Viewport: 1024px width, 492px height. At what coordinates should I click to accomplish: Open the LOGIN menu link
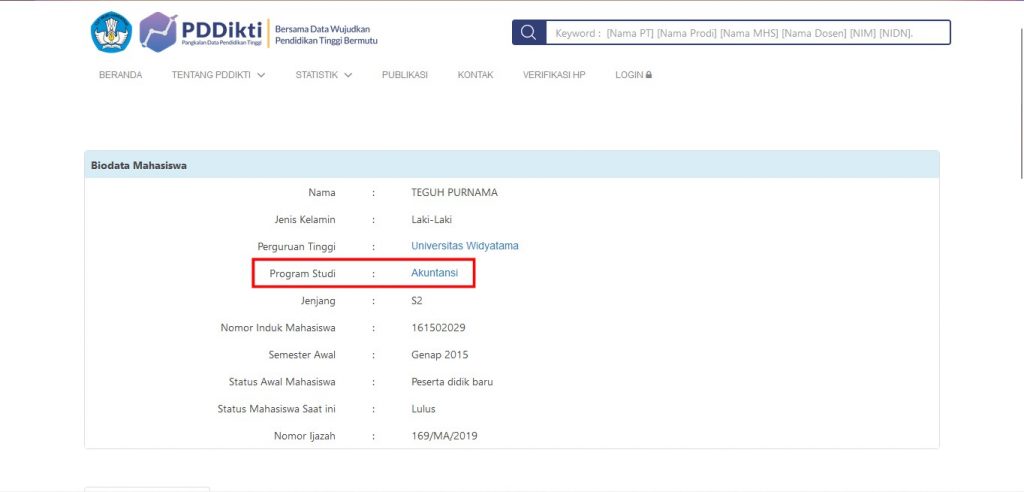pyautogui.click(x=633, y=75)
